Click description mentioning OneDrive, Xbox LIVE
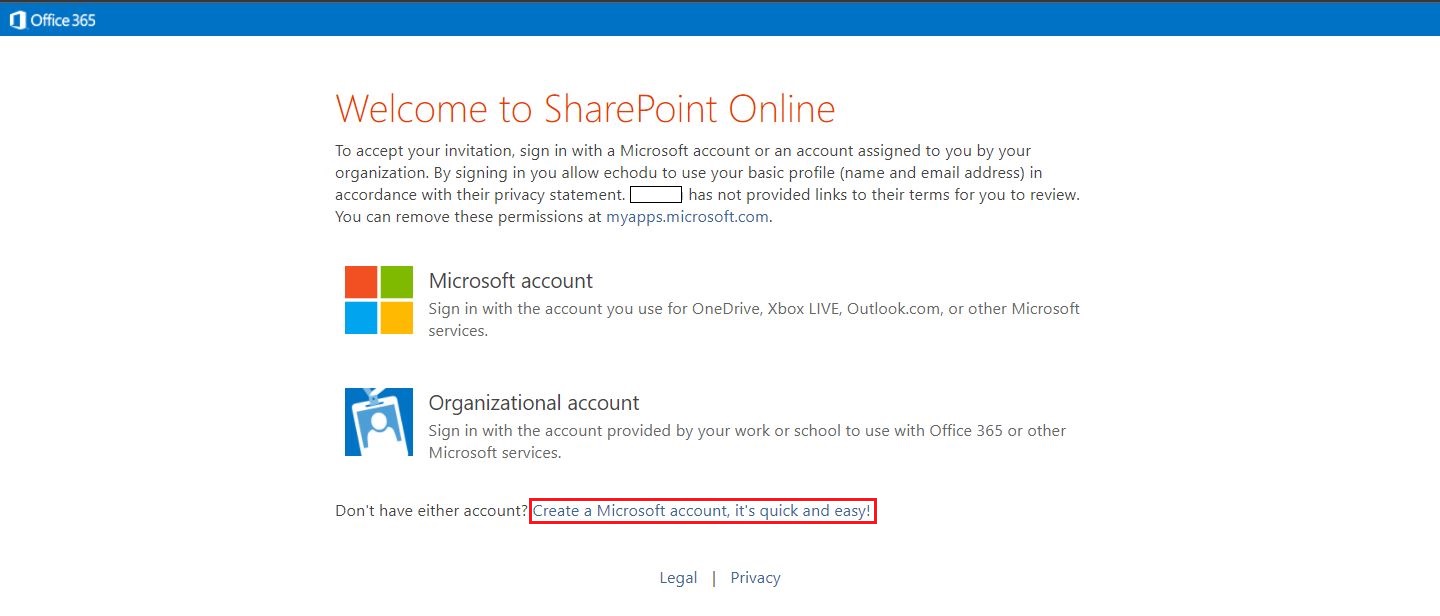Screen dimensions: 1440x616 tap(754, 320)
